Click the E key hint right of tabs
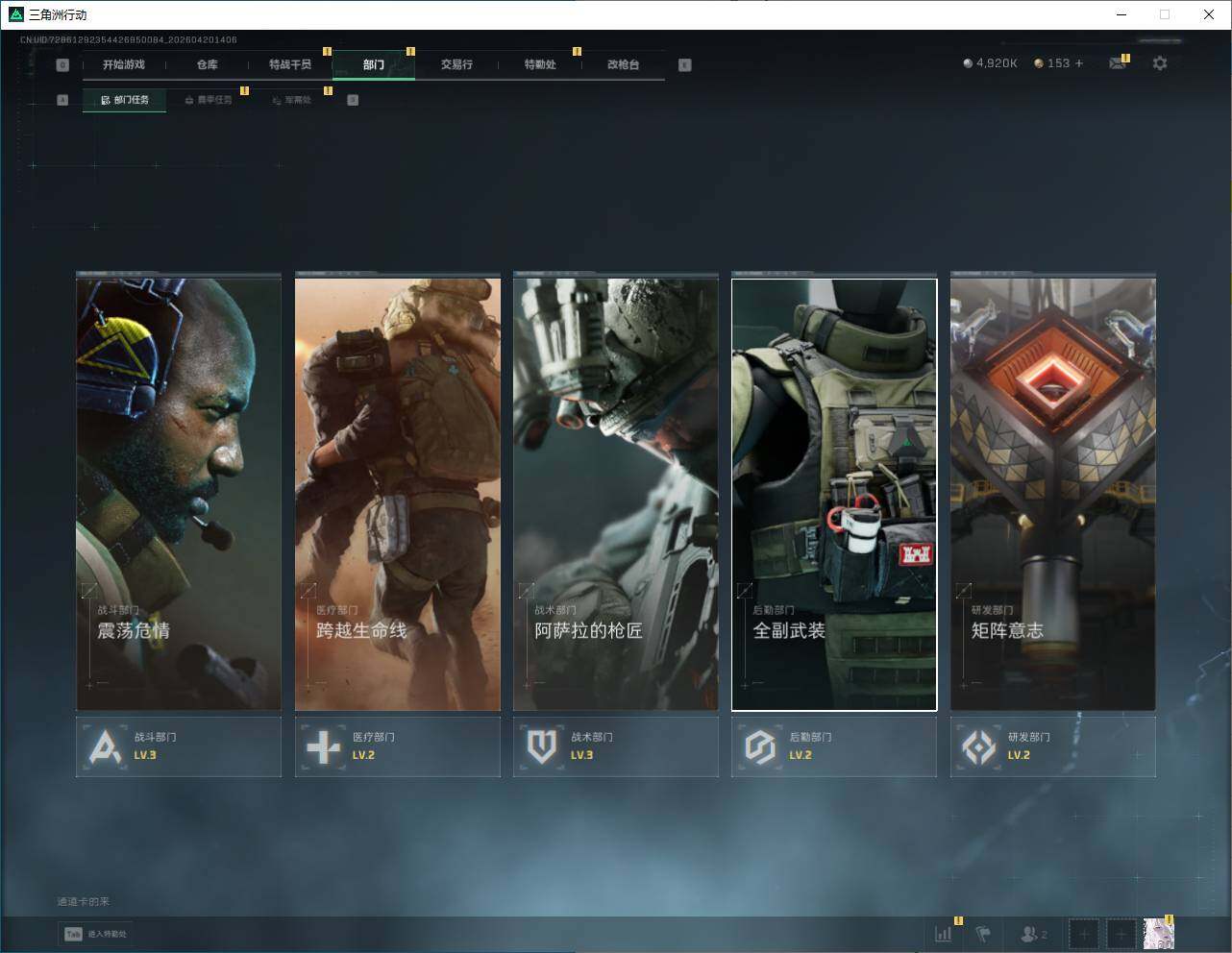Screen dimensions: 1232x953 (684, 65)
